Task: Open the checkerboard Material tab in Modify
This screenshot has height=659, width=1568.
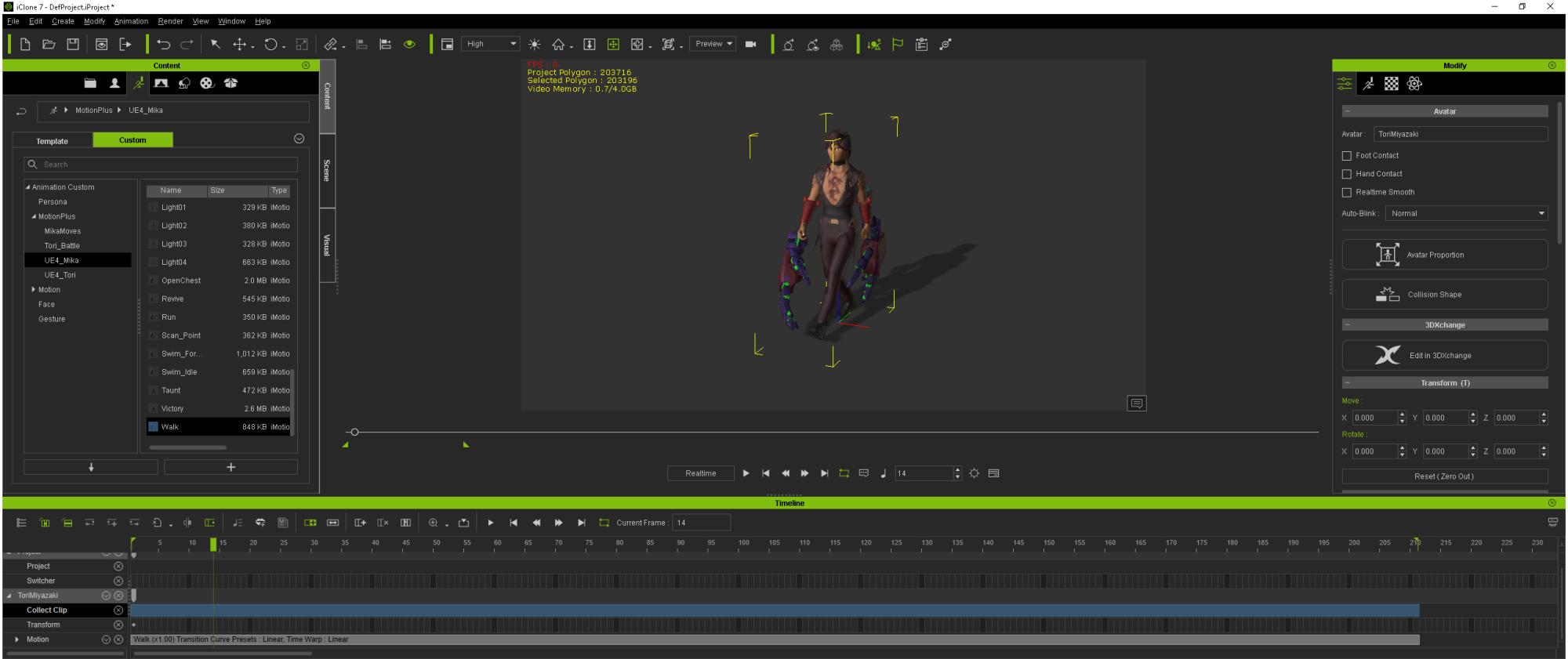Action: [1392, 84]
